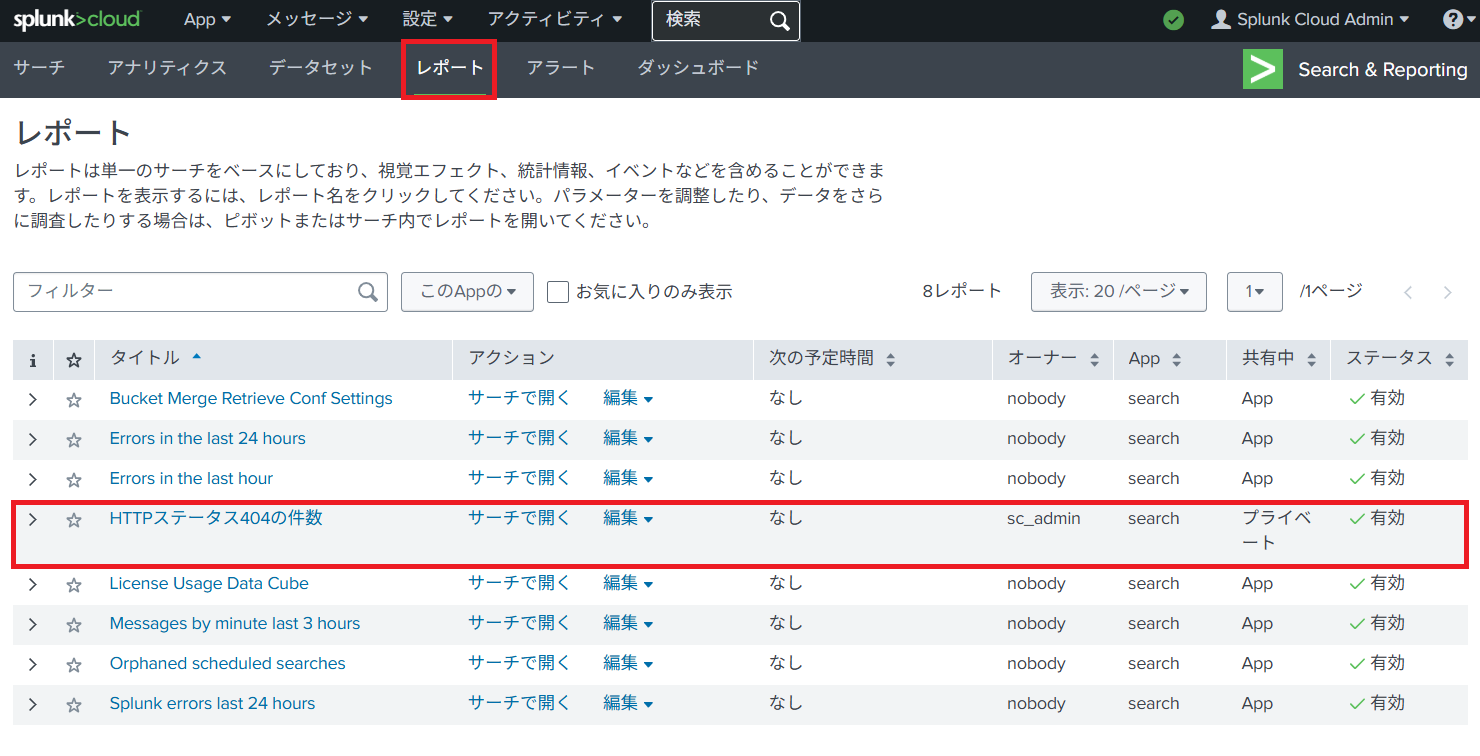1480x756 pixels.
Task: Favorite the License Usage Data Cube report
Action: pos(73,585)
